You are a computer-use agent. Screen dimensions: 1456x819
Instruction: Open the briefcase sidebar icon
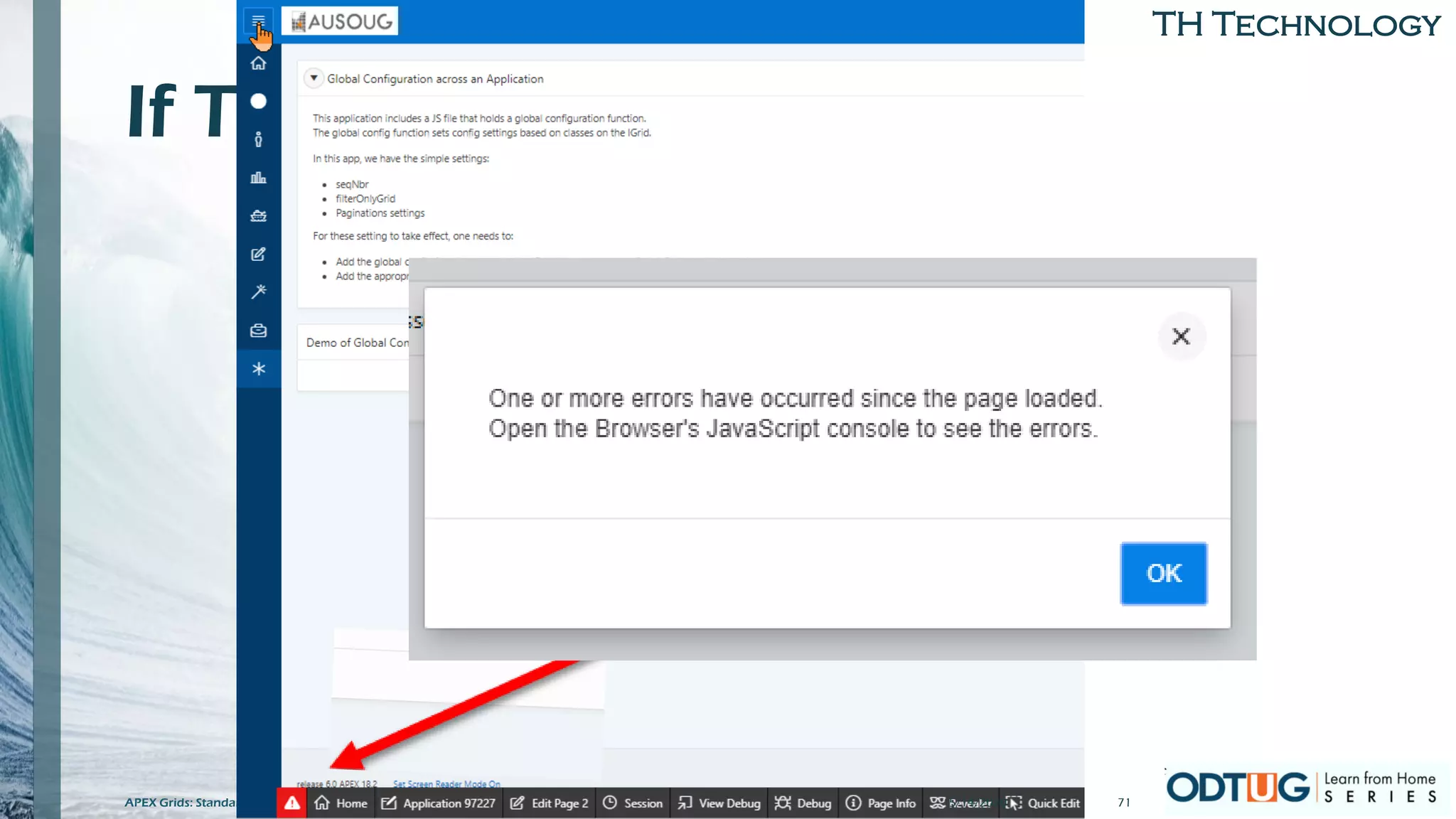pos(258,331)
